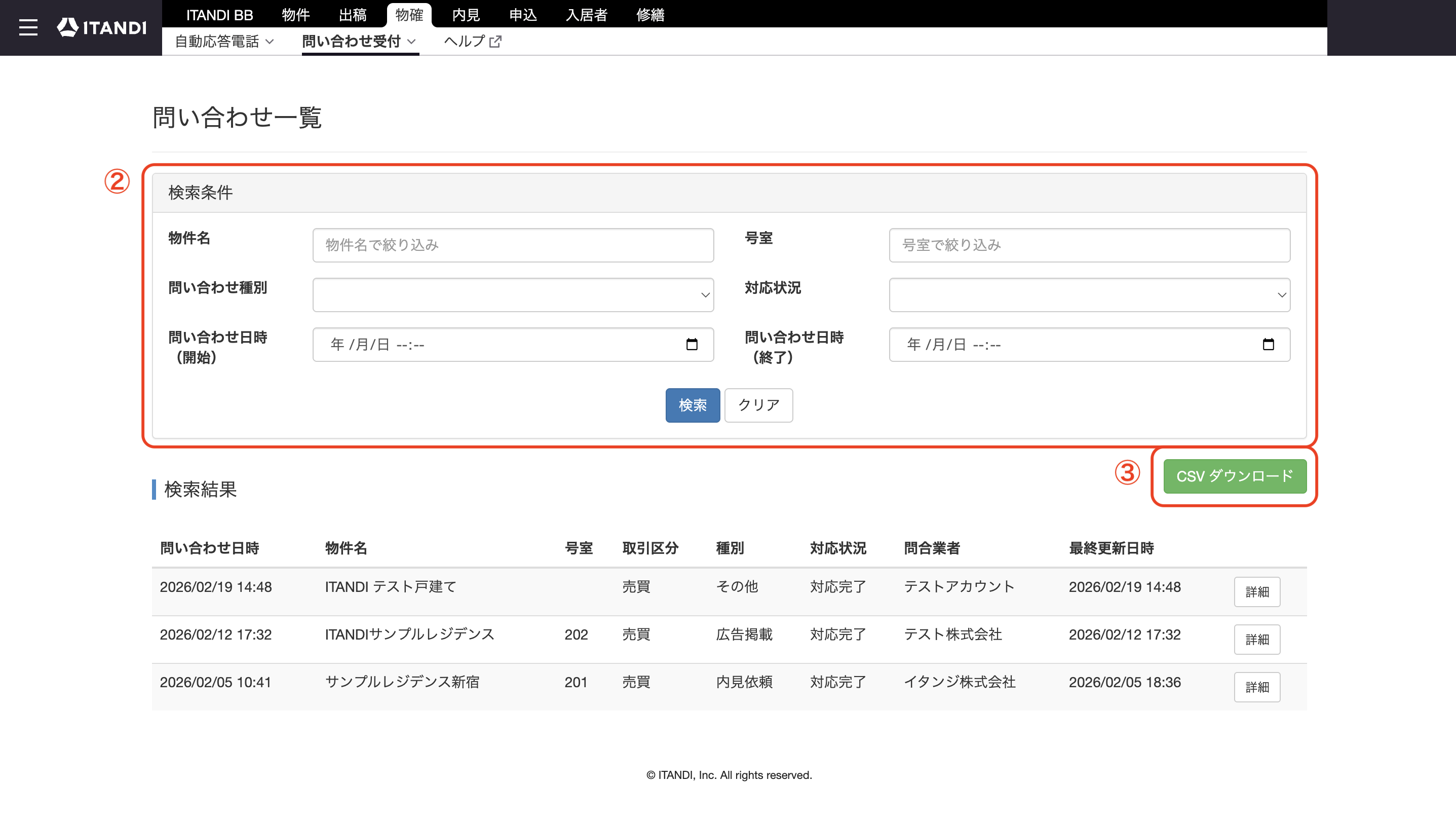Open the 問い合わせ種別 dropdown

tap(513, 294)
